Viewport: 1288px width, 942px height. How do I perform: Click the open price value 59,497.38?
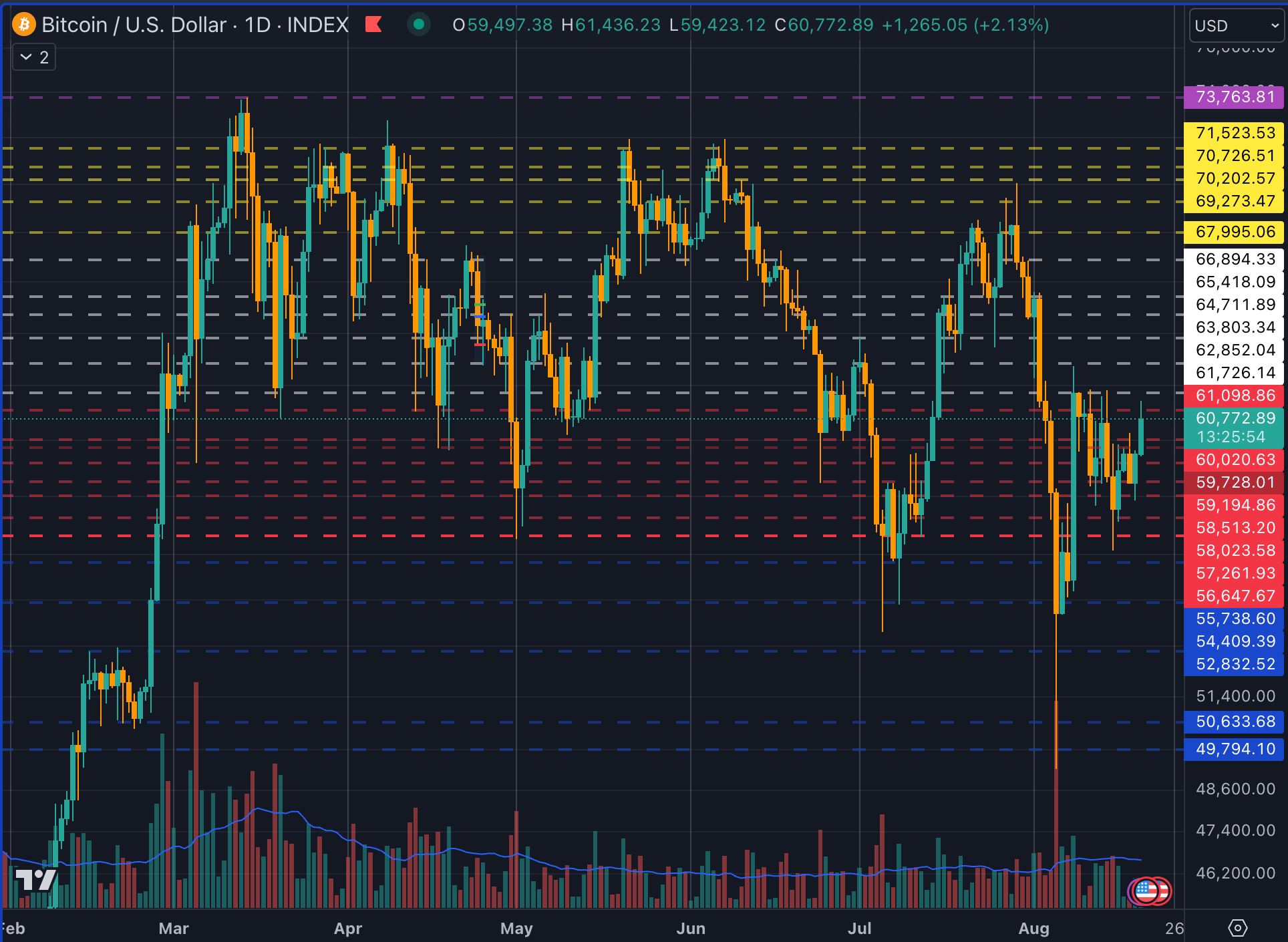pos(510,25)
